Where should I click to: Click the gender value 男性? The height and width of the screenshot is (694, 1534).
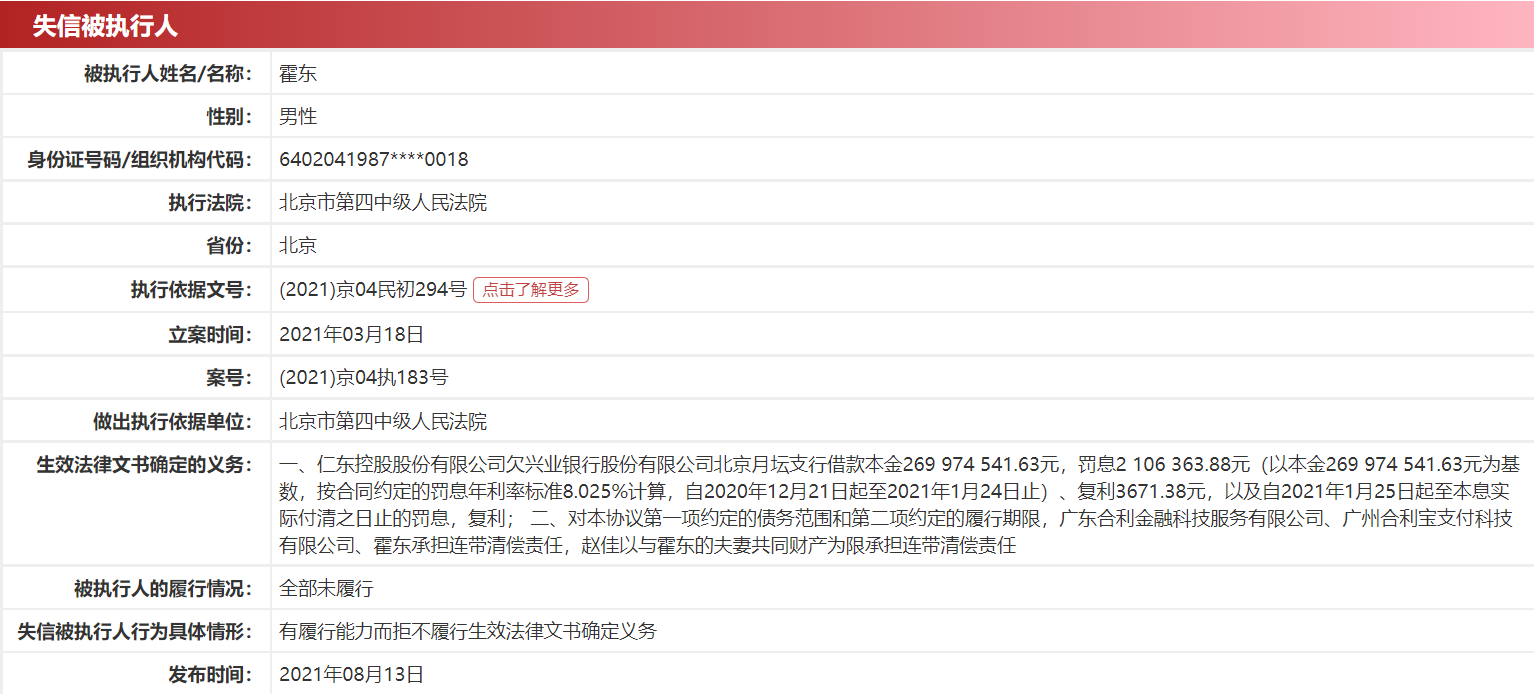tap(298, 116)
